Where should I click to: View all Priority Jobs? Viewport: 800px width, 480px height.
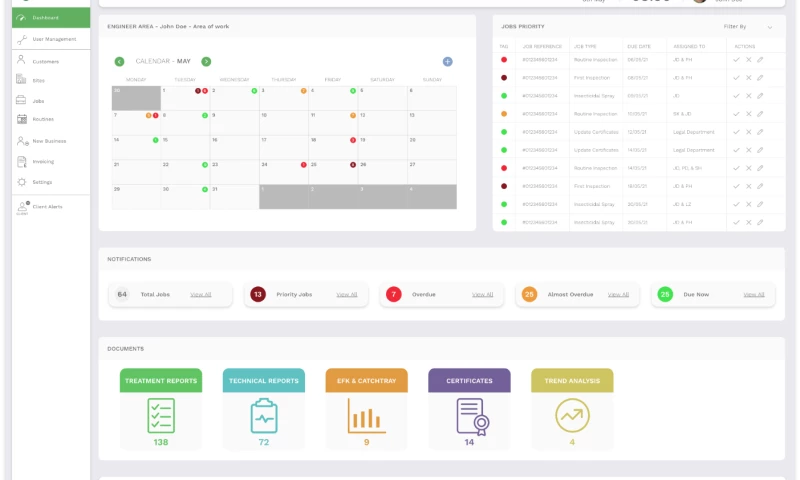(x=347, y=295)
